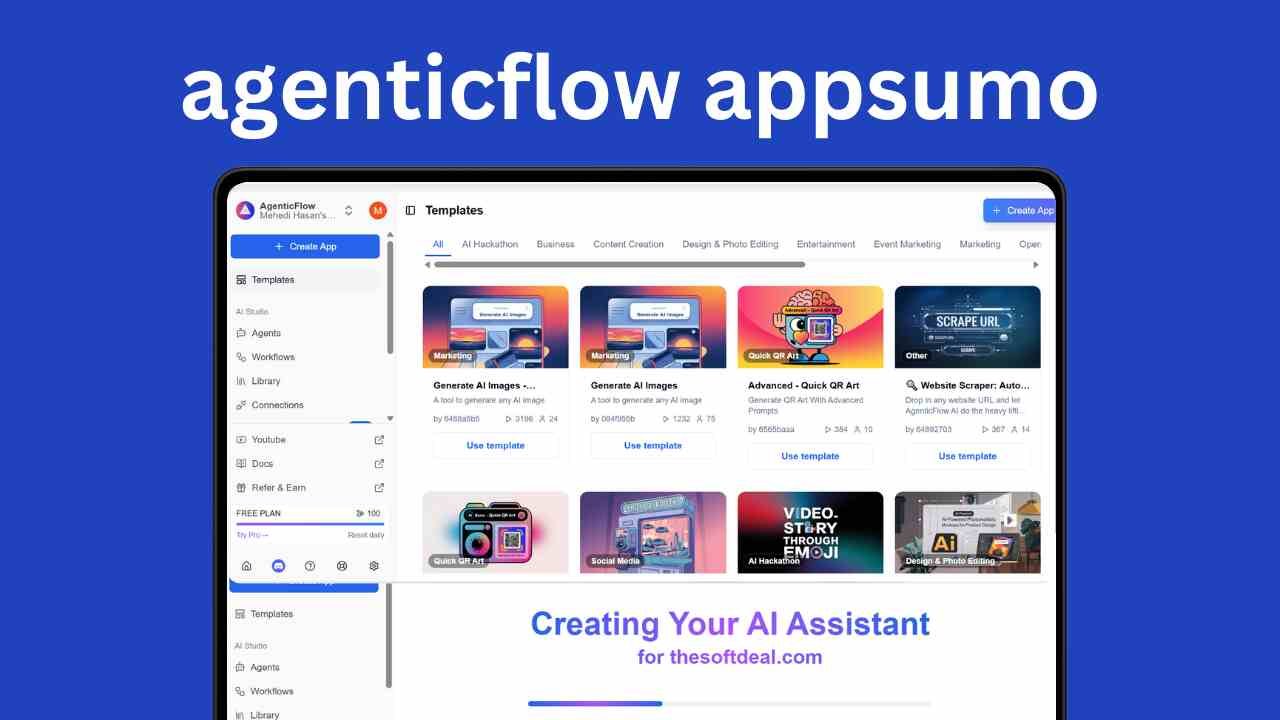The height and width of the screenshot is (720, 1280).
Task: Use template for Website Scraper card
Action: coord(968,456)
